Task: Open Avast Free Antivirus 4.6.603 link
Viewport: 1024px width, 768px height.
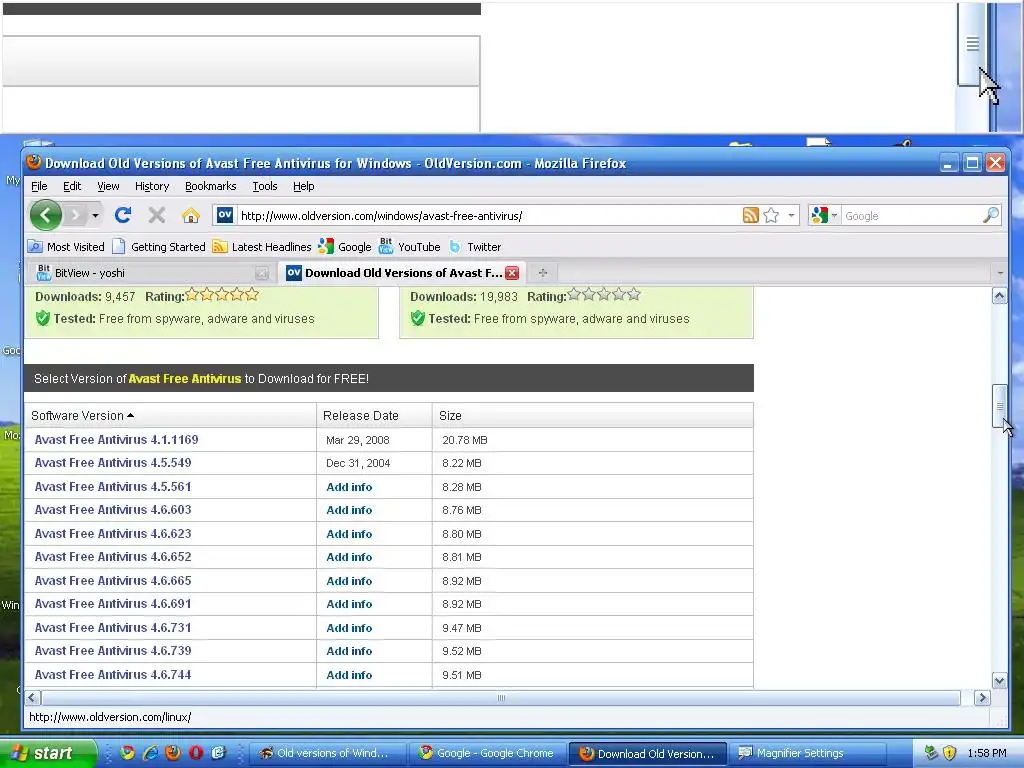Action: 113,510
